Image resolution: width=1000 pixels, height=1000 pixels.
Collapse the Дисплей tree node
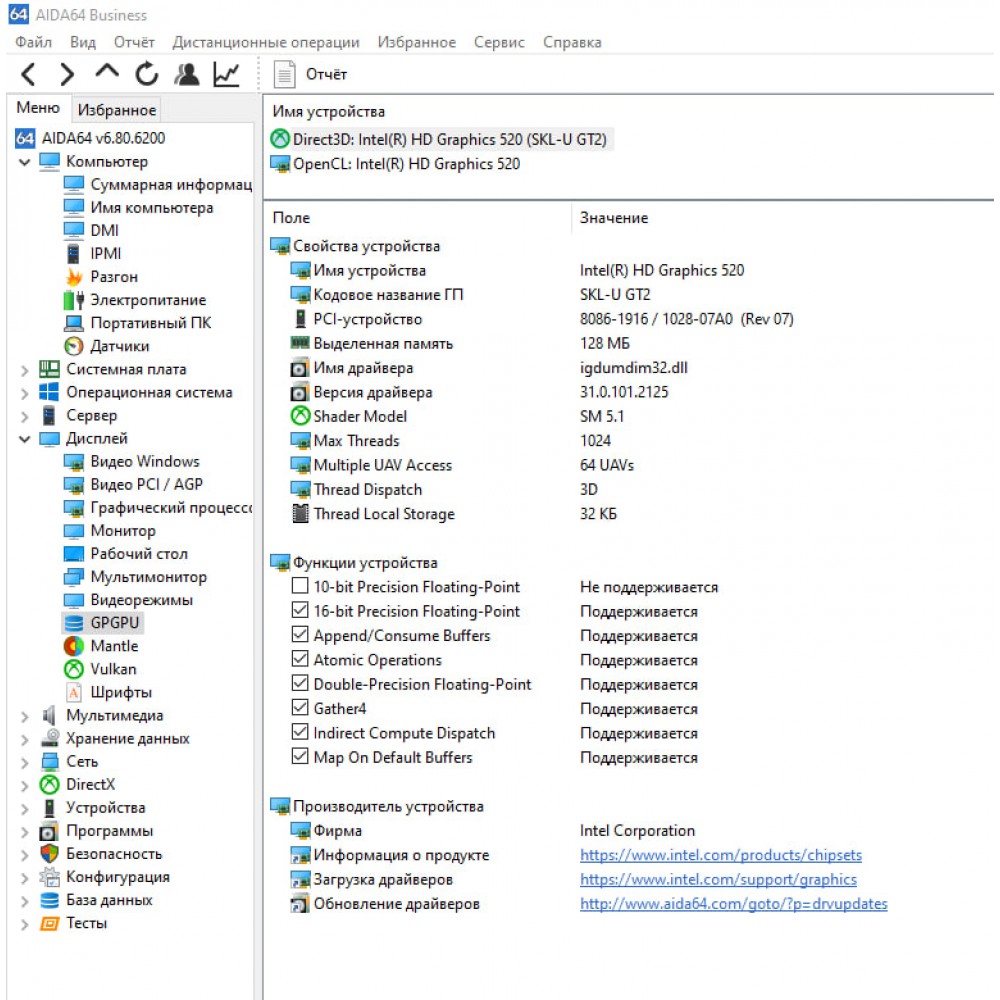coord(25,439)
